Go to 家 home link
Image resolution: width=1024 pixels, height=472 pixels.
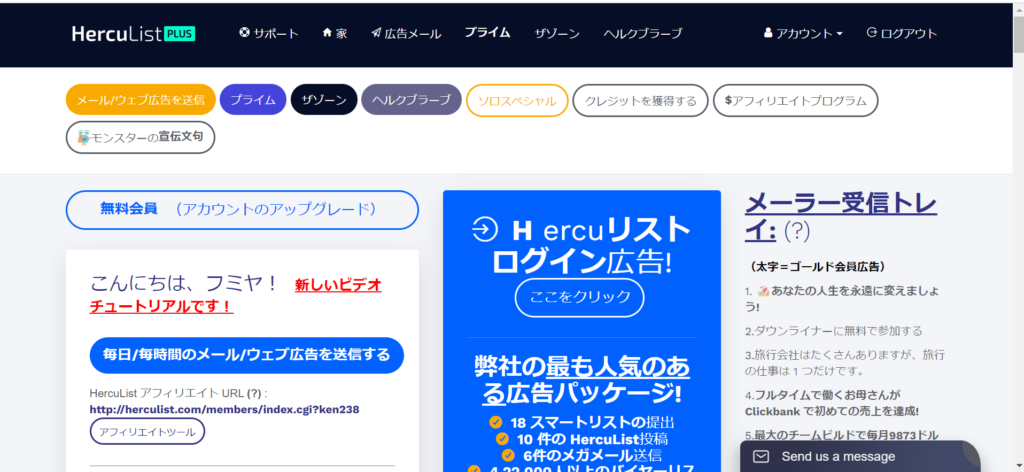coord(335,33)
